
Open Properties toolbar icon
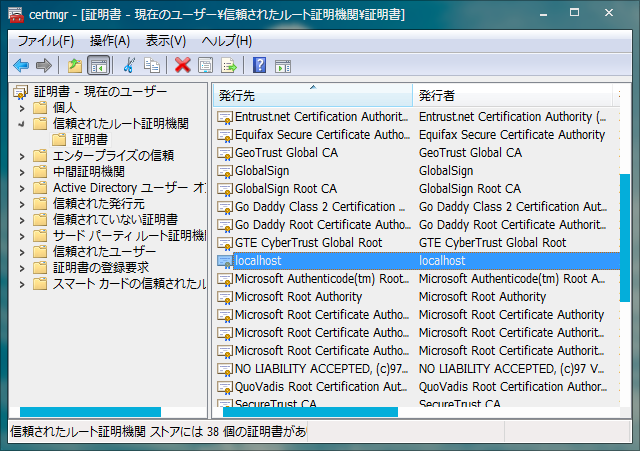[x=205, y=65]
